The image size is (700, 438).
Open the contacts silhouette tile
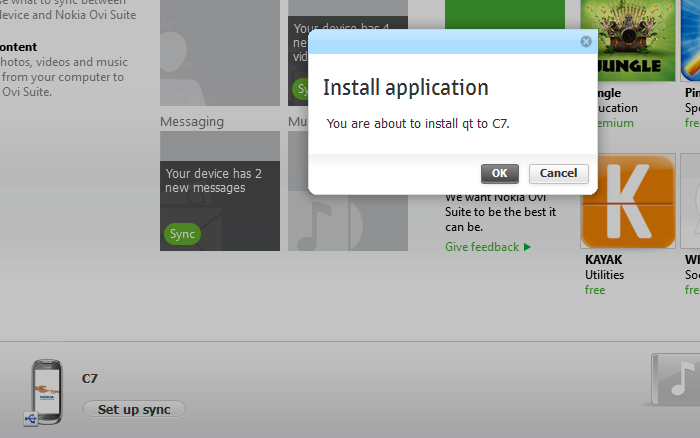tap(220, 53)
